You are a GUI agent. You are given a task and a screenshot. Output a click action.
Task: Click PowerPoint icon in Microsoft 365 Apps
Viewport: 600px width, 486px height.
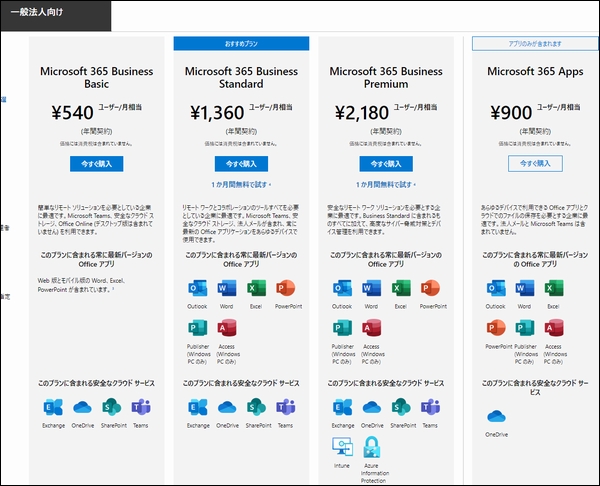coord(496,328)
